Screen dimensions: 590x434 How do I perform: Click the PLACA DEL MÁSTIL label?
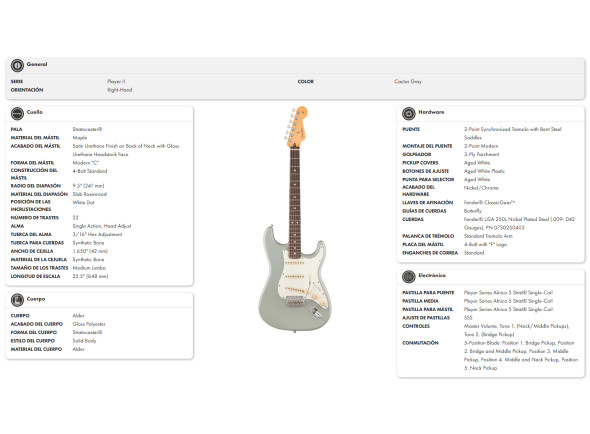(x=423, y=244)
